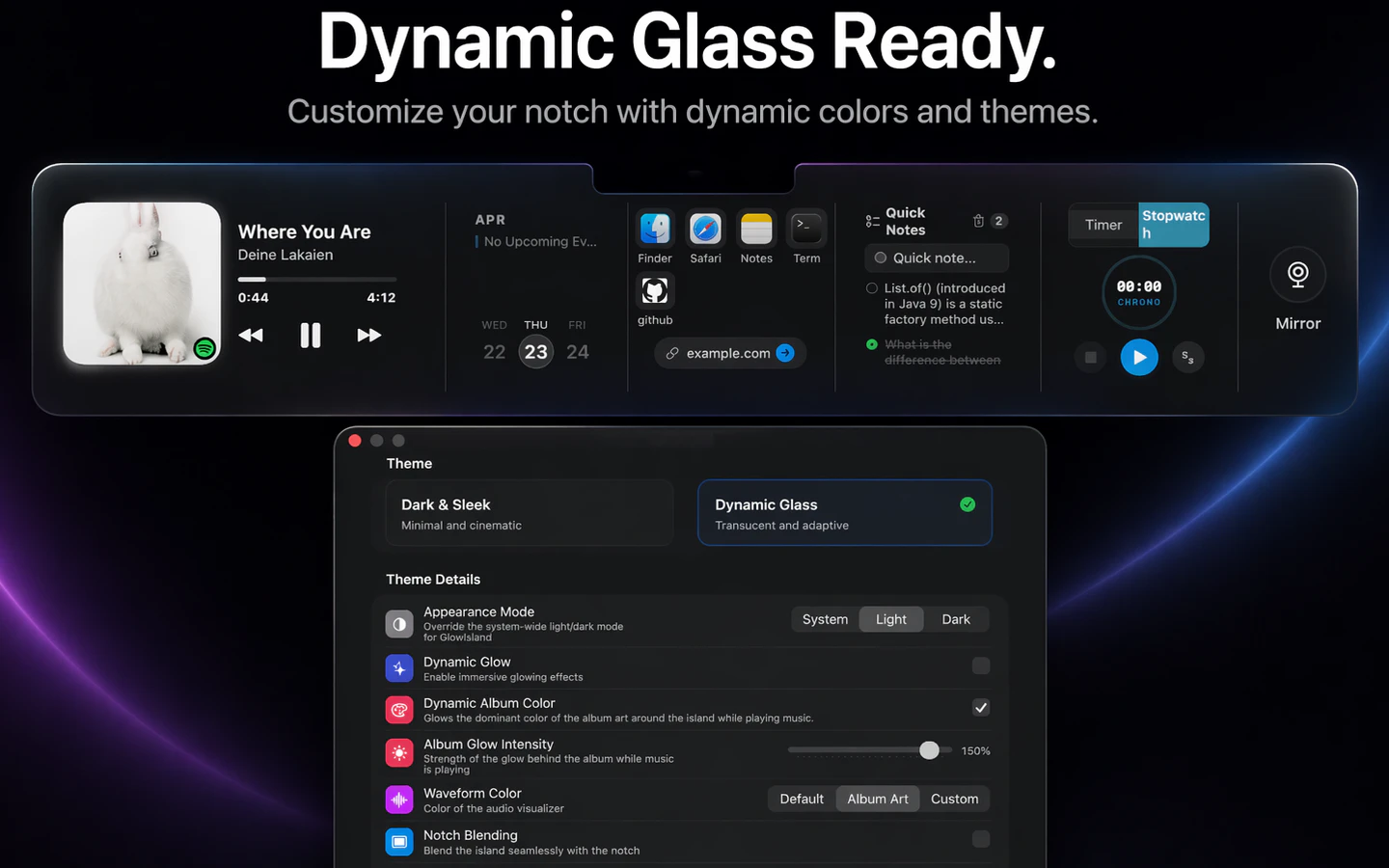
Task: Set Waveform Color to Custom
Action: pos(955,799)
